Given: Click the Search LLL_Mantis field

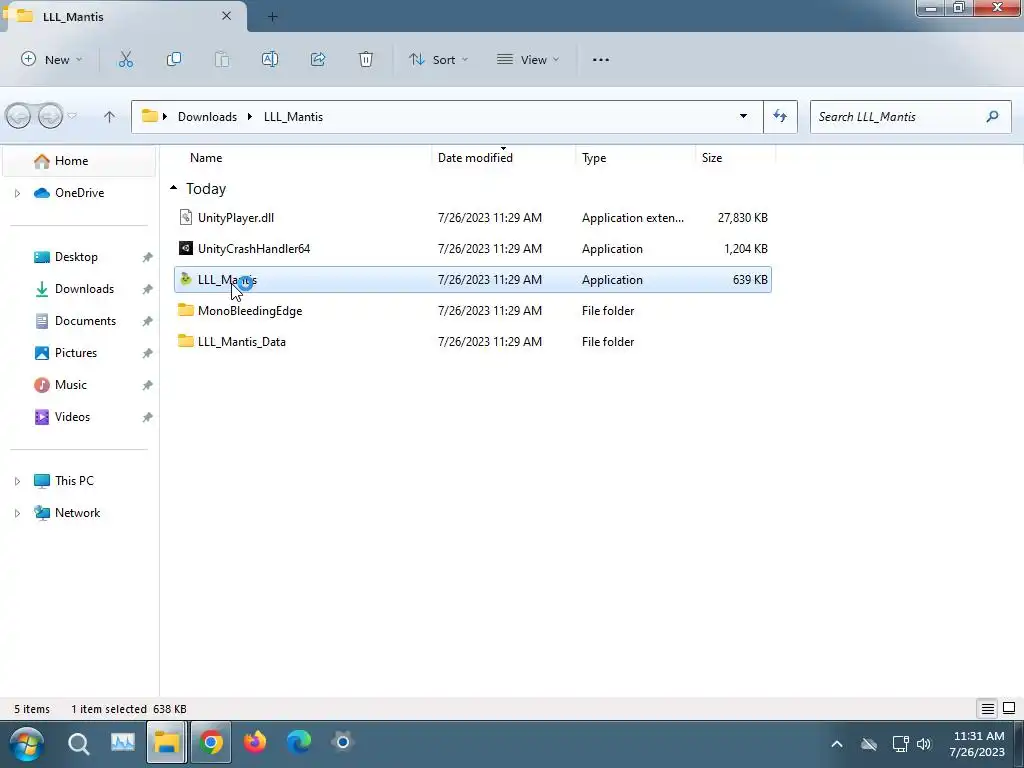Looking at the screenshot, I should [x=910, y=116].
